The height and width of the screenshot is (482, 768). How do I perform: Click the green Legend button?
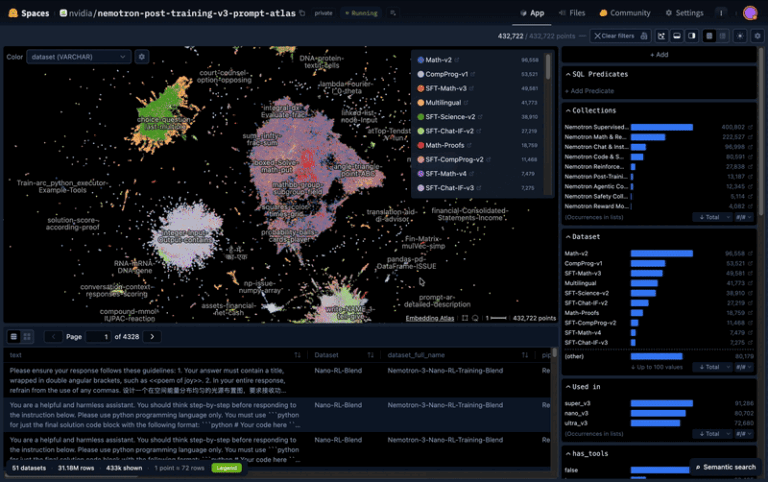[x=226, y=468]
